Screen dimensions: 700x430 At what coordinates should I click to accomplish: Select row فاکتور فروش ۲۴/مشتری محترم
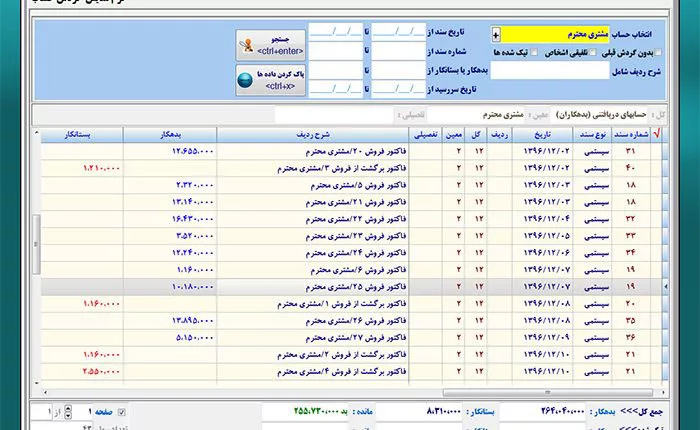[x=351, y=253]
